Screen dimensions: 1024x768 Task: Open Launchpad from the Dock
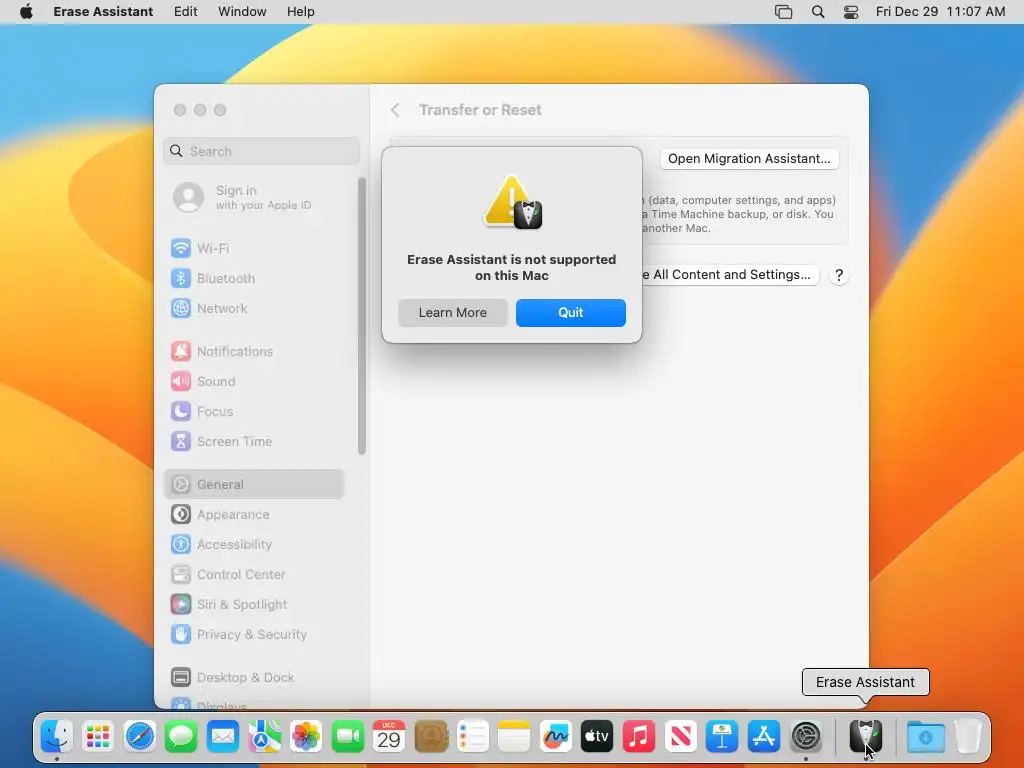pyautogui.click(x=98, y=737)
